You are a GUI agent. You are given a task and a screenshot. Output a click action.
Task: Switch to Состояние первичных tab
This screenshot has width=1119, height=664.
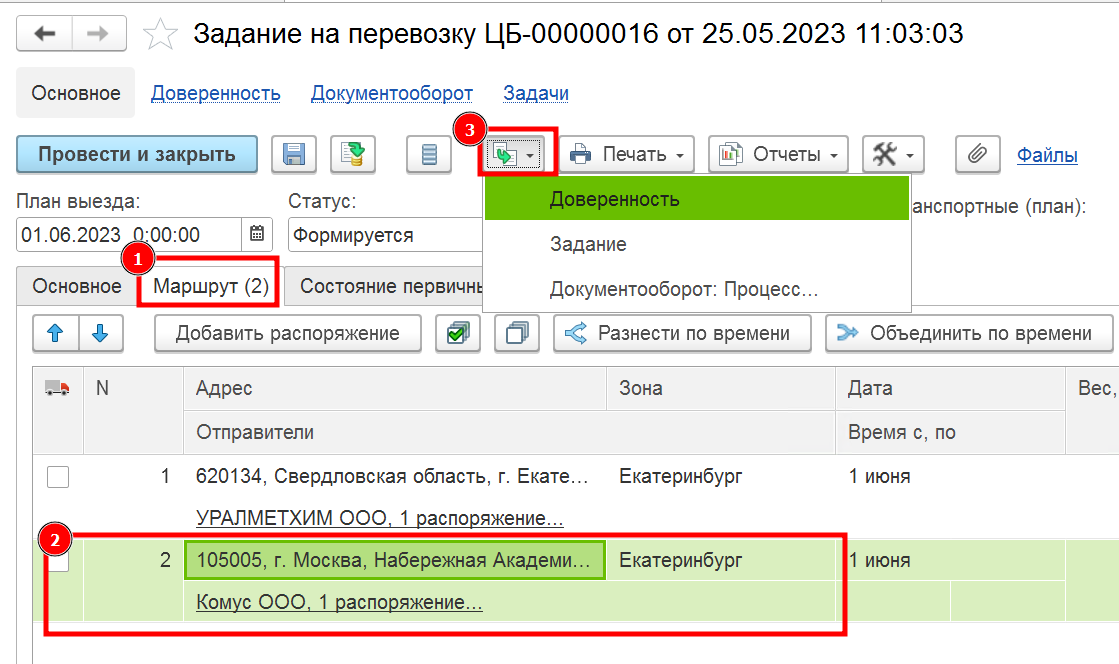(x=385, y=286)
